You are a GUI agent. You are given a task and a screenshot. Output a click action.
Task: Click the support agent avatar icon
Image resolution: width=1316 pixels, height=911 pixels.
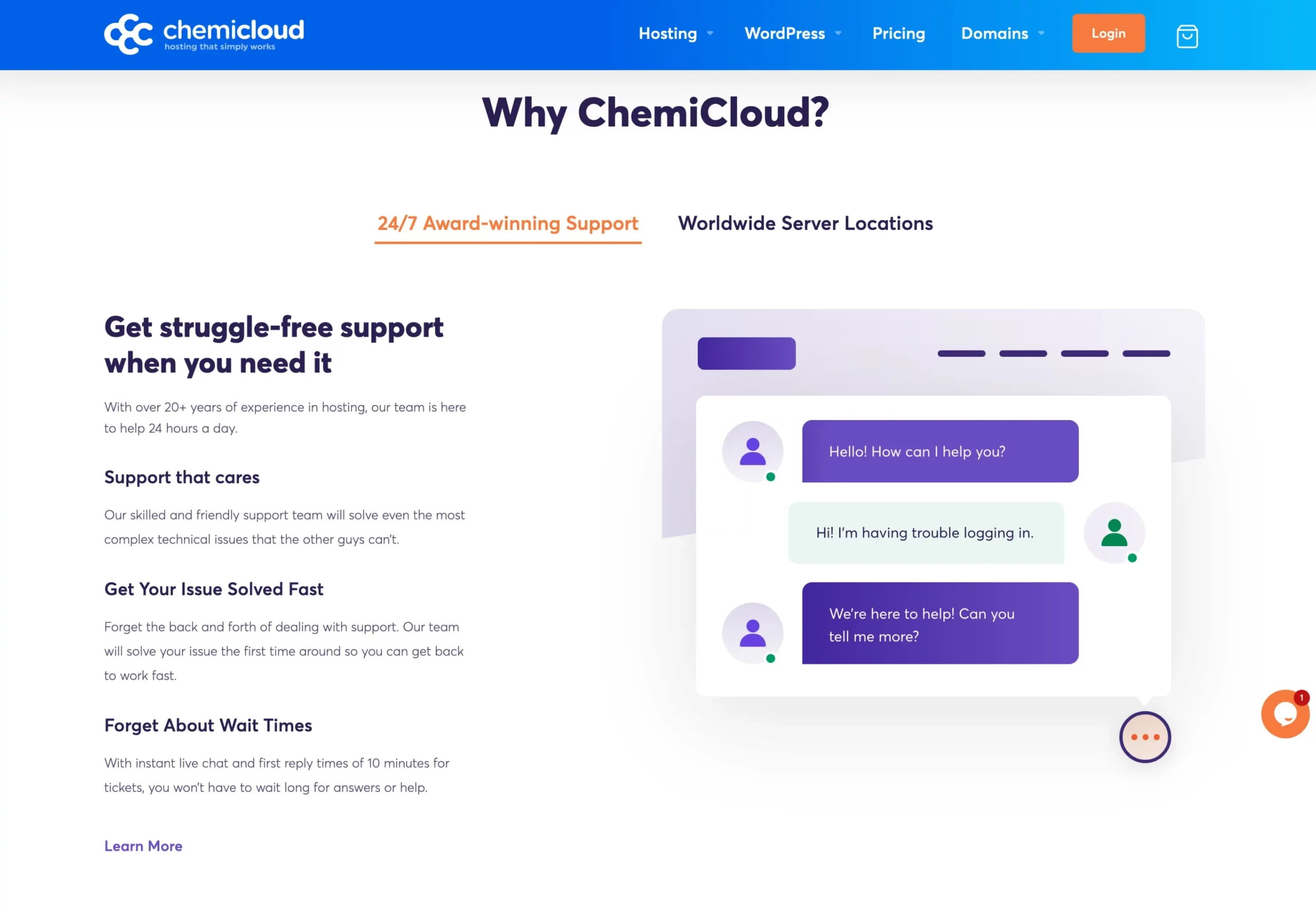pos(753,451)
